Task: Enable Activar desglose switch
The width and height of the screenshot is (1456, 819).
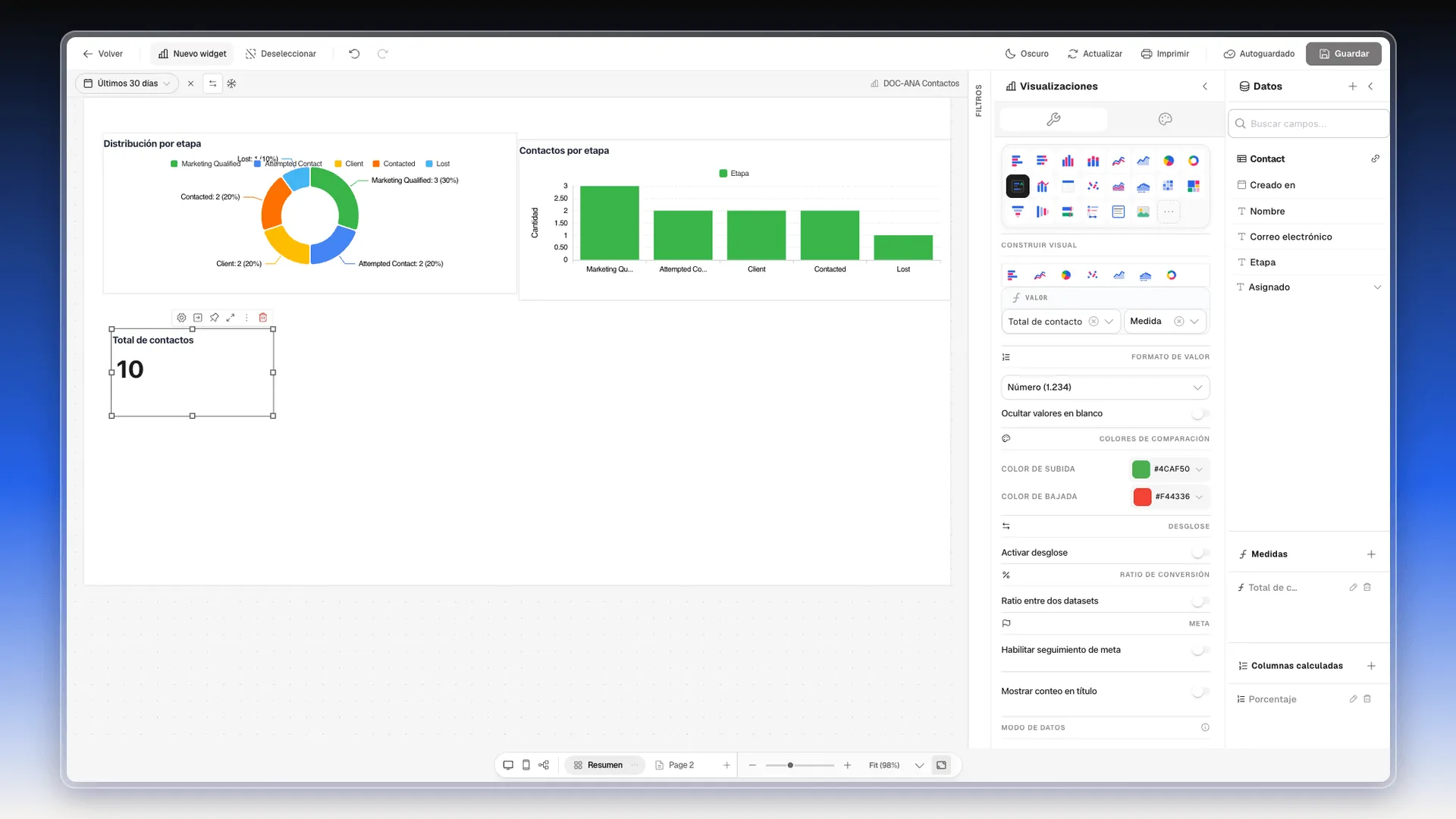Action: (x=1199, y=553)
